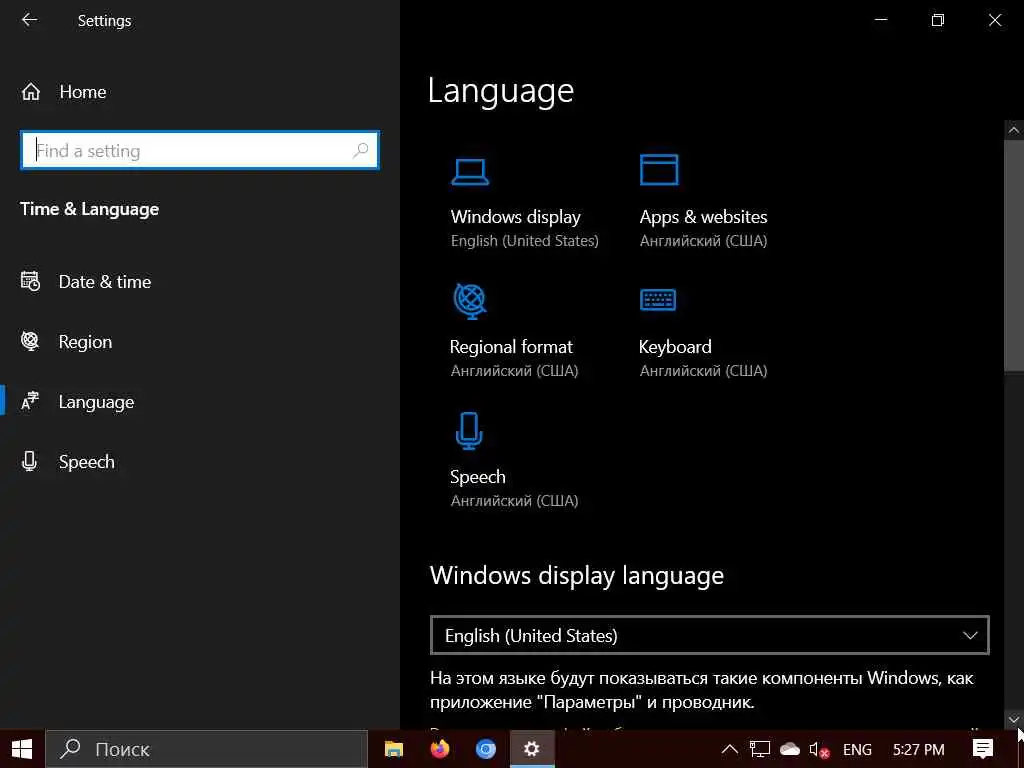Click the Settings gear taskbar icon
The image size is (1024, 768).
[x=532, y=749]
